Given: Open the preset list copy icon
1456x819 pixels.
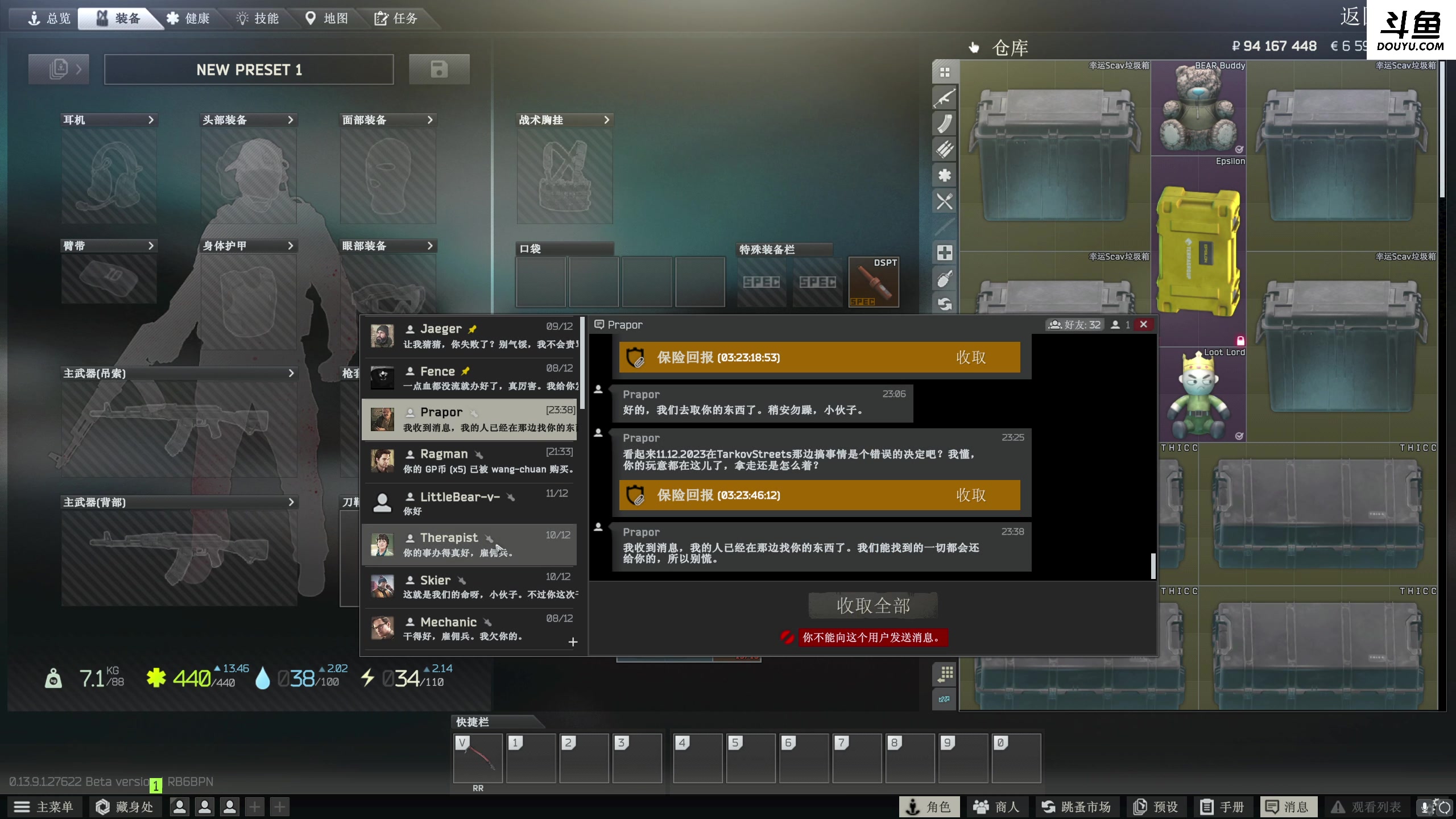Looking at the screenshot, I should click(x=59, y=69).
